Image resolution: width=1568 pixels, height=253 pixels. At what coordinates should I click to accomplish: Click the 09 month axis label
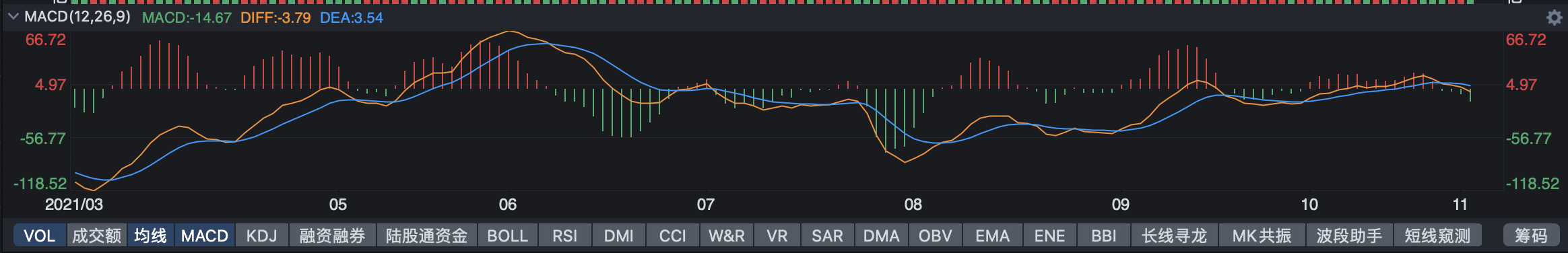click(1121, 205)
